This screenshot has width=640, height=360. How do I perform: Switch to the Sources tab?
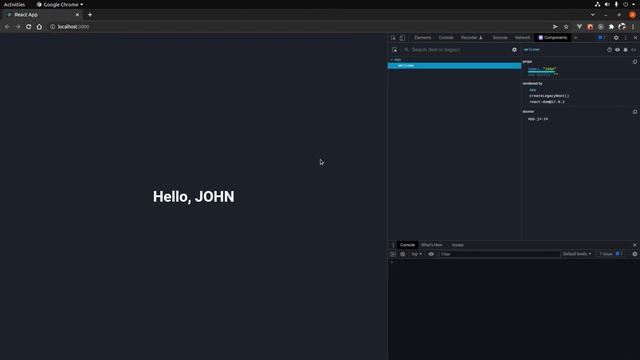coord(500,38)
